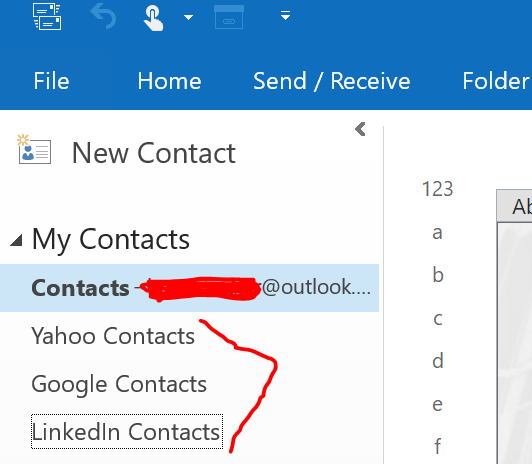The height and width of the screenshot is (464, 532).
Task: Open Yahoo Contacts folder
Action: [x=113, y=336]
